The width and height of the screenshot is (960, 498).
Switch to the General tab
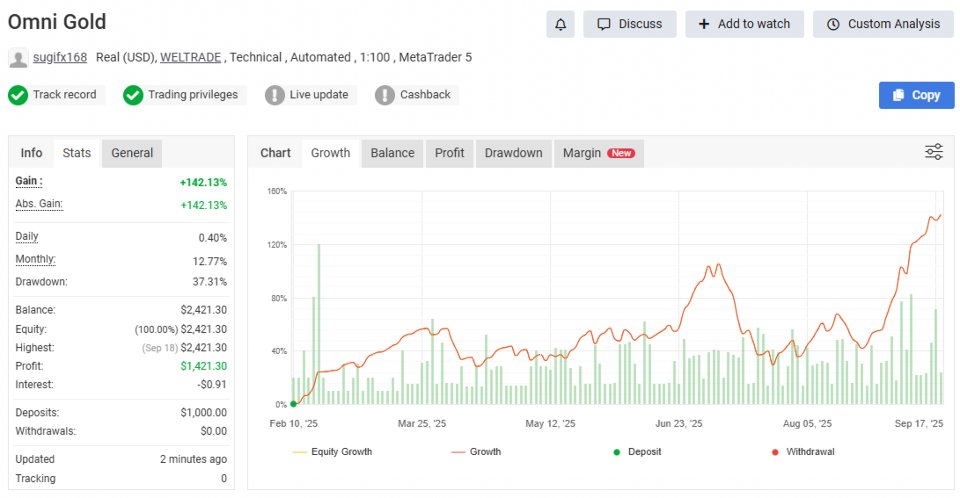coord(132,153)
